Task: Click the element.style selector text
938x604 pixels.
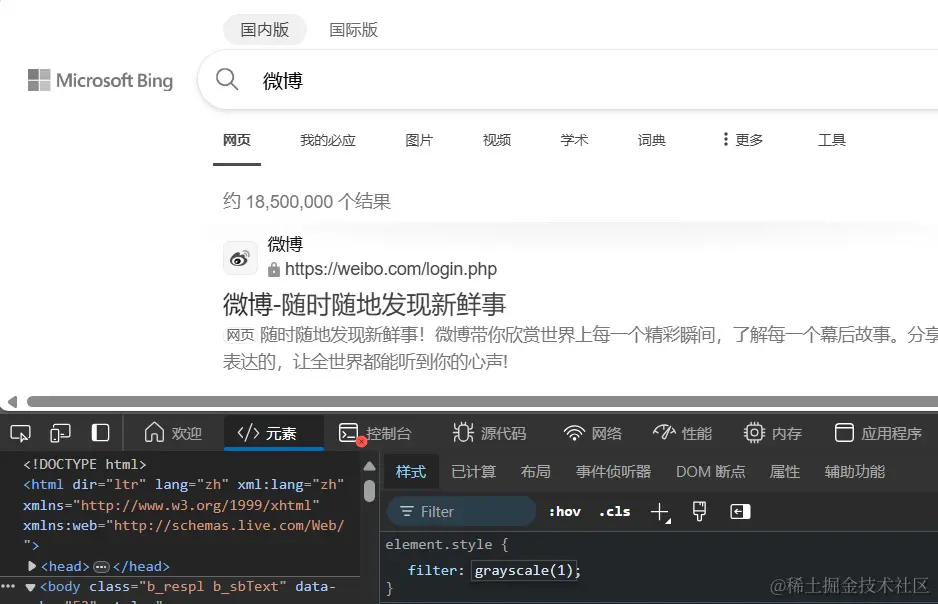Action: pos(438,545)
